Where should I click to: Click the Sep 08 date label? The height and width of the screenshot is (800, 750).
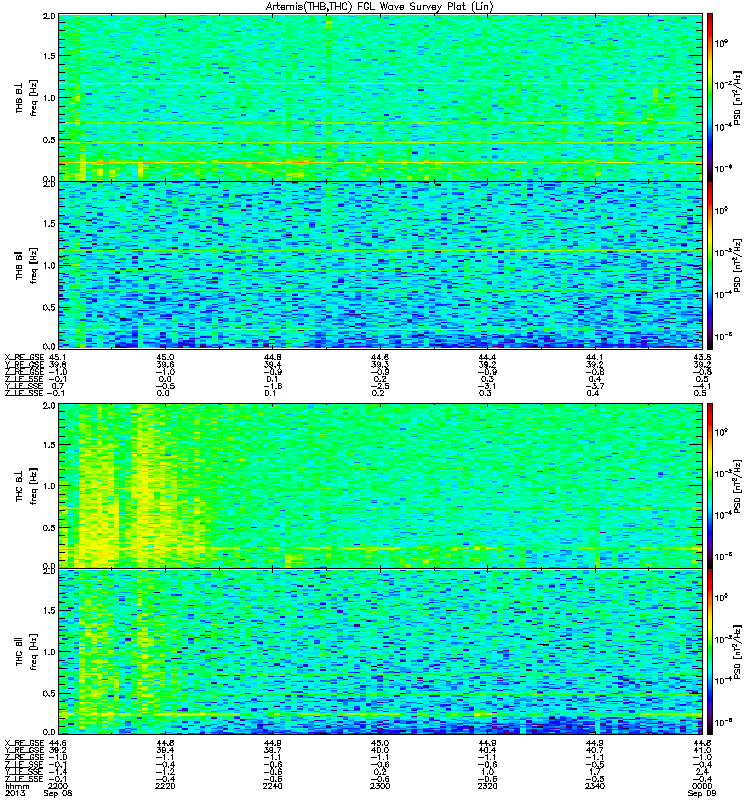coord(58,793)
